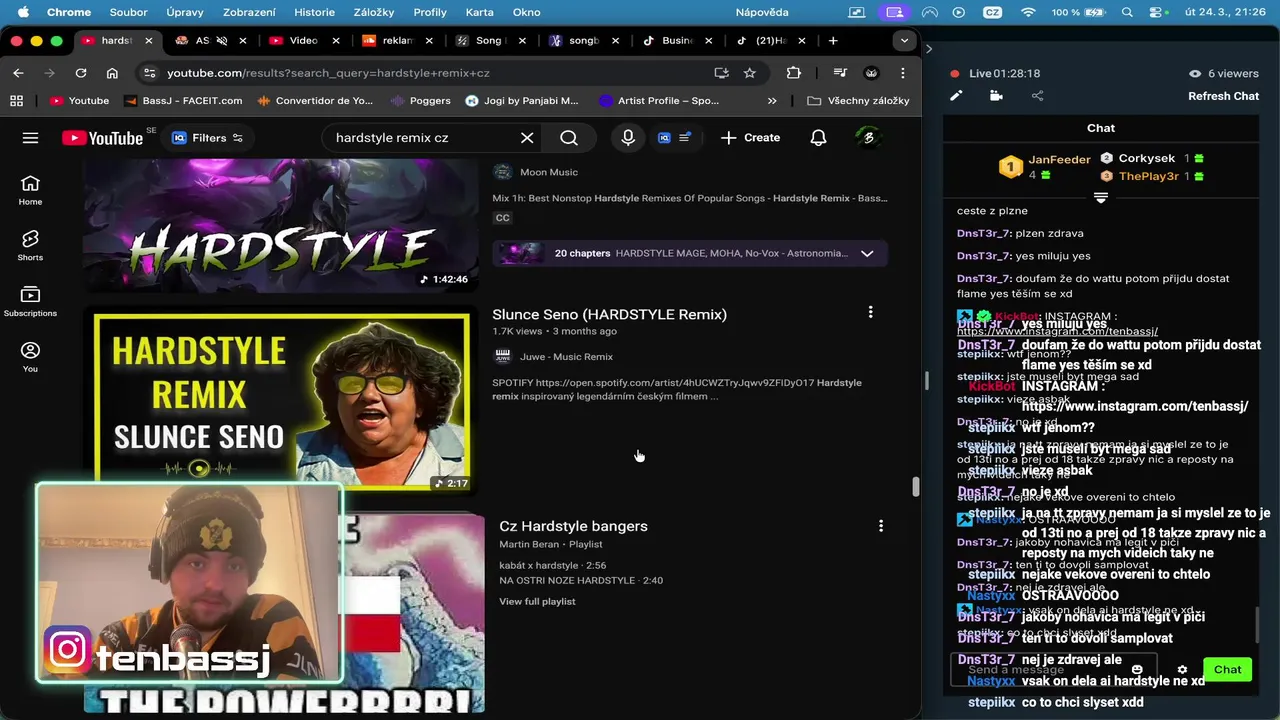Click the browser home icon

(x=112, y=73)
